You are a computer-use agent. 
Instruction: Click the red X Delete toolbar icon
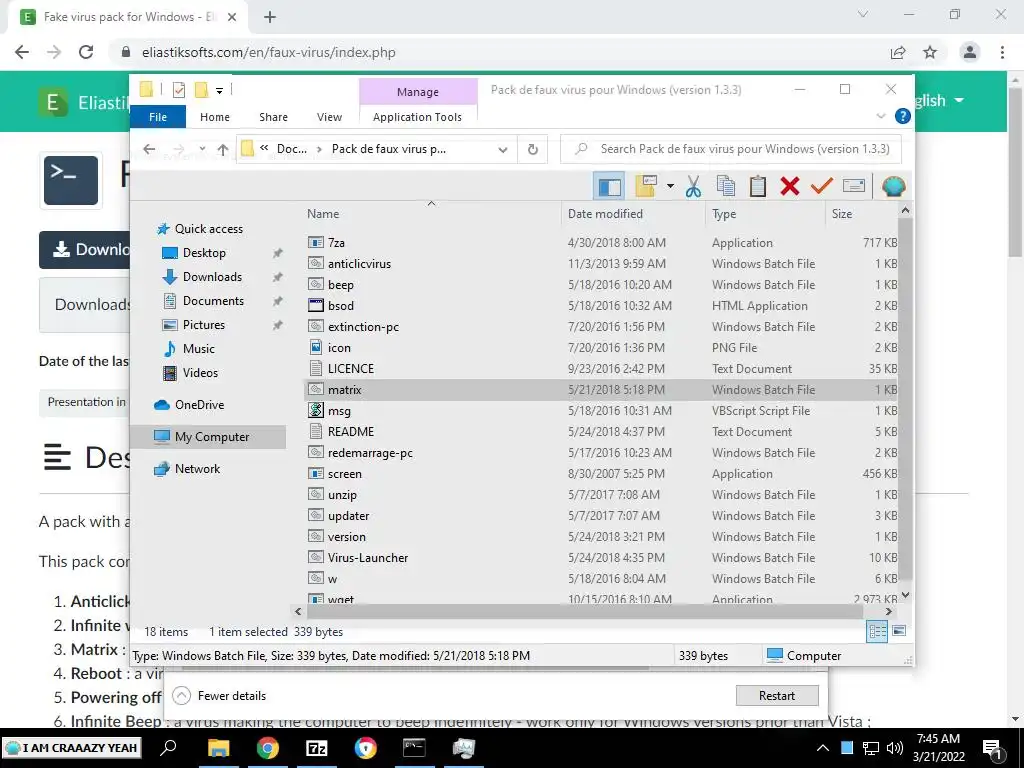pyautogui.click(x=790, y=186)
